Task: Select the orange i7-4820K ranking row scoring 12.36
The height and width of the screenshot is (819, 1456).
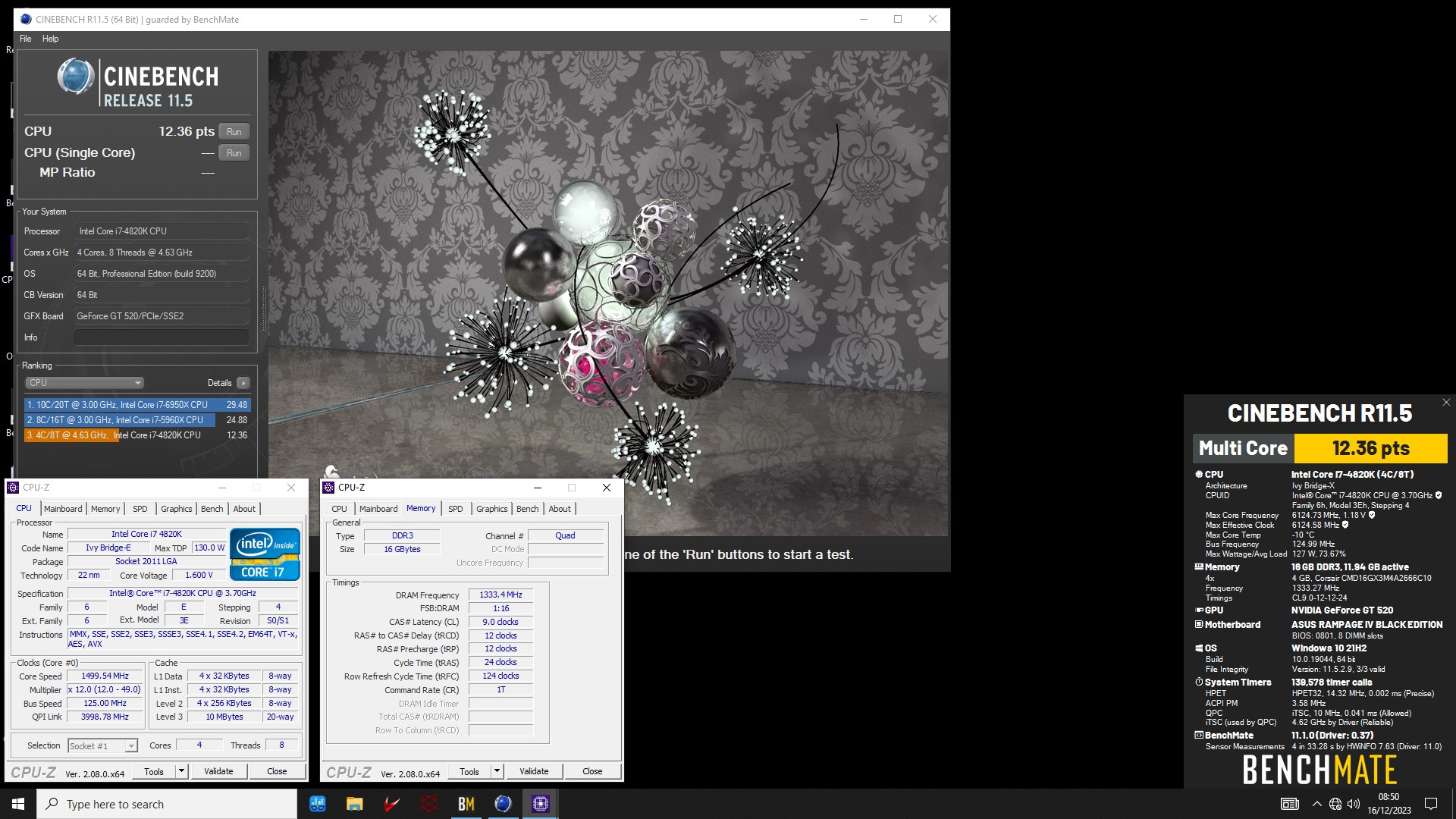Action: pyautogui.click(x=137, y=435)
